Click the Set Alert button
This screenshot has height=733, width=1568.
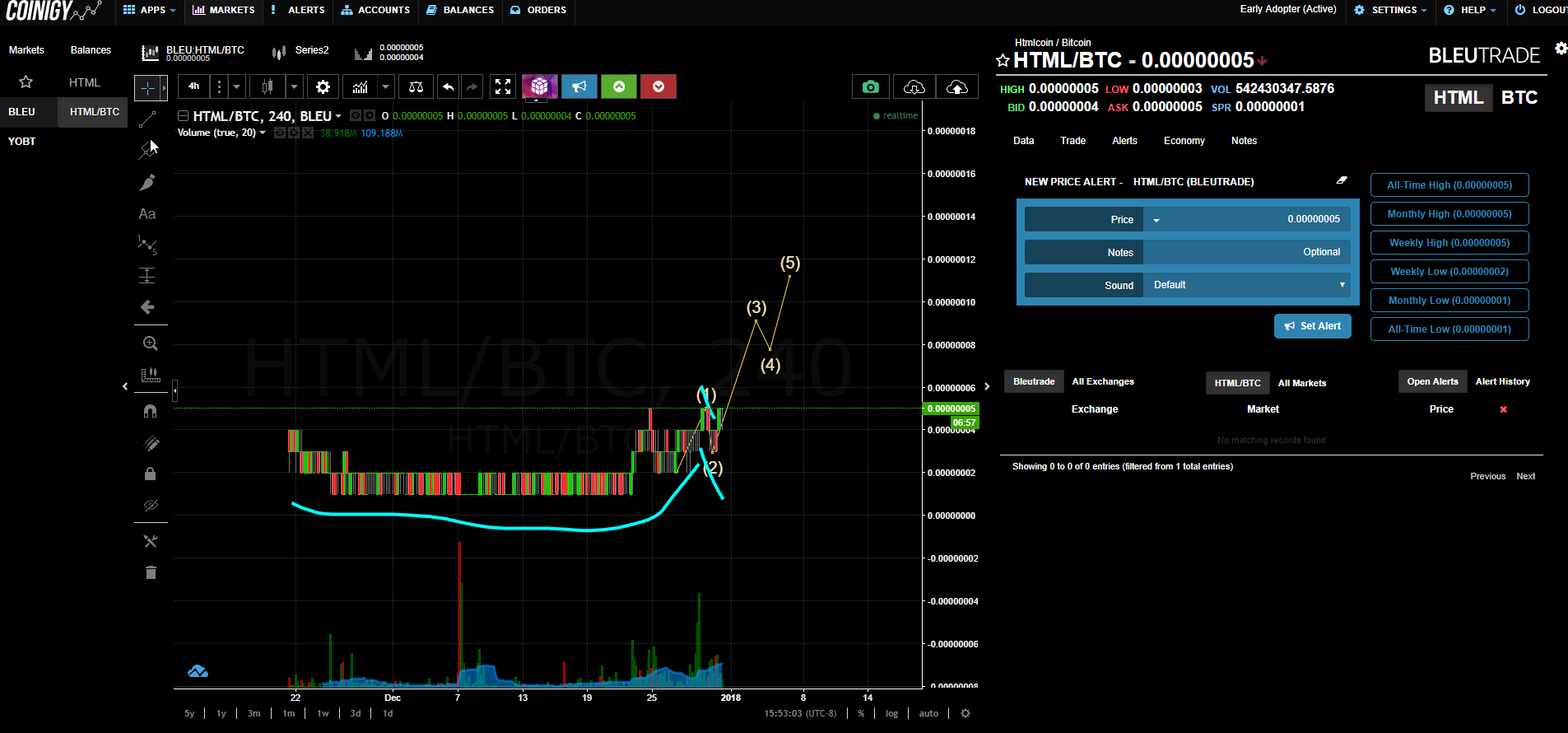(1313, 326)
